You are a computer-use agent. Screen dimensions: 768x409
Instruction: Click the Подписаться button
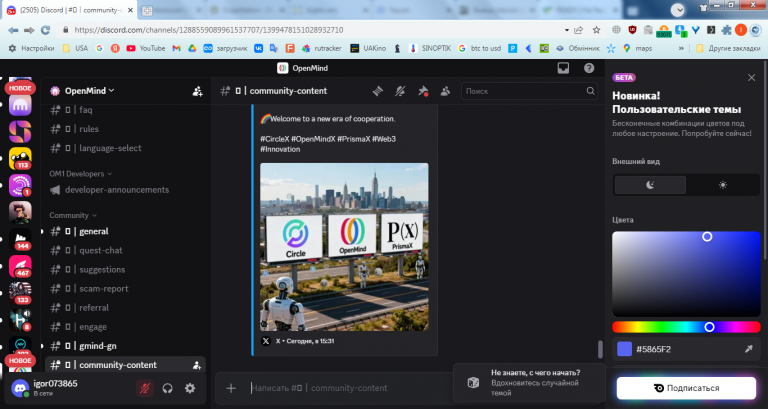coord(686,388)
